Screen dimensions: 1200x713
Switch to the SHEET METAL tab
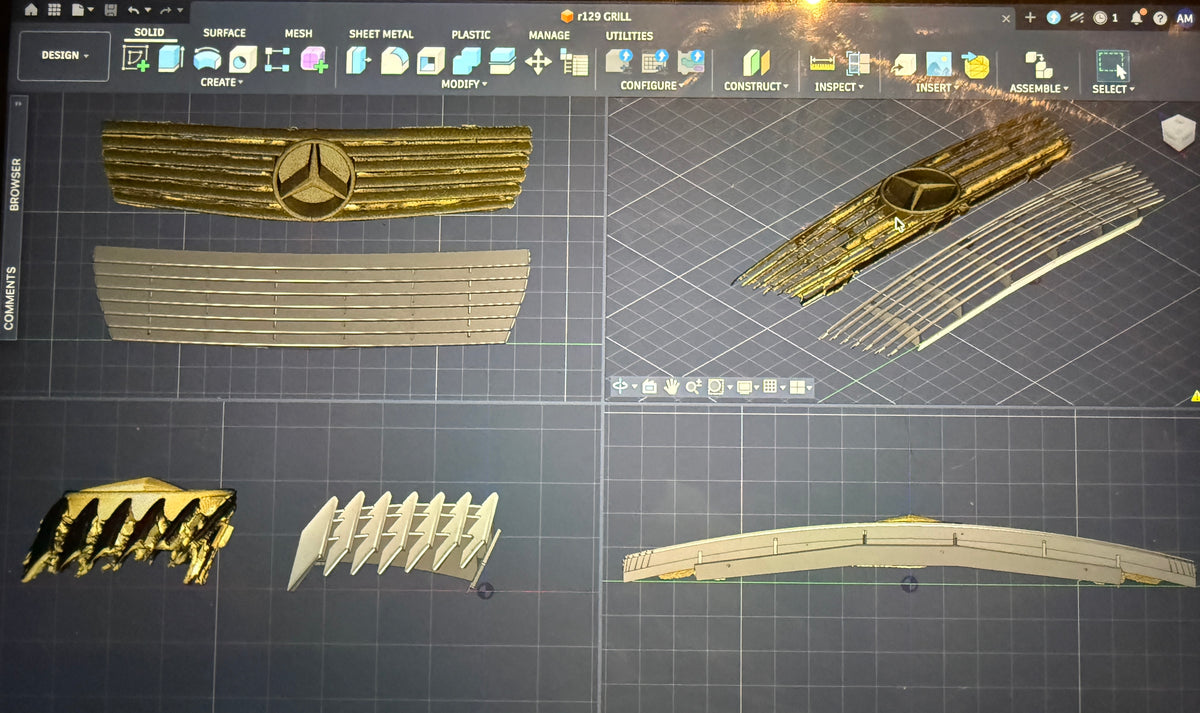click(x=381, y=34)
